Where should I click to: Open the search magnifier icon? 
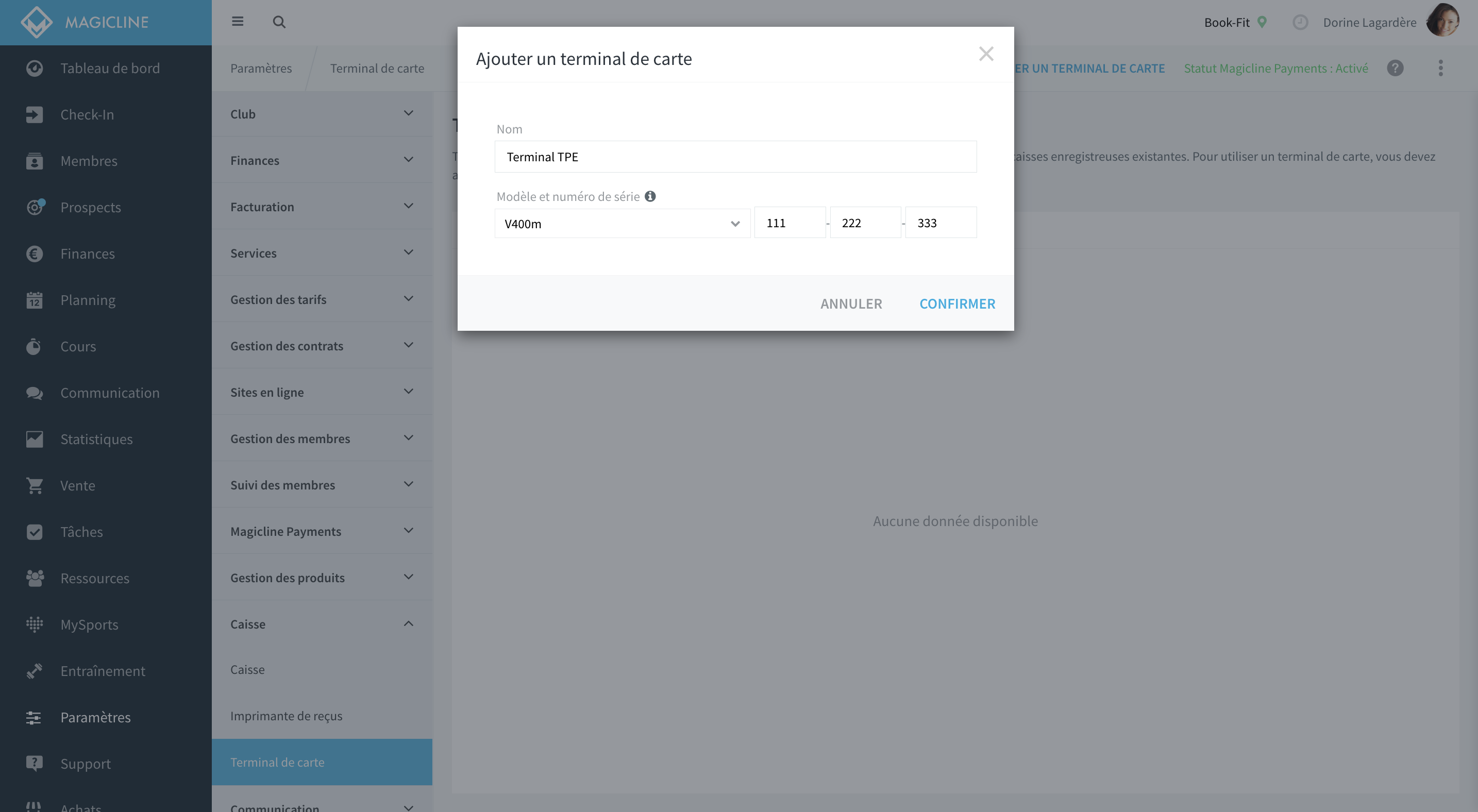279,22
